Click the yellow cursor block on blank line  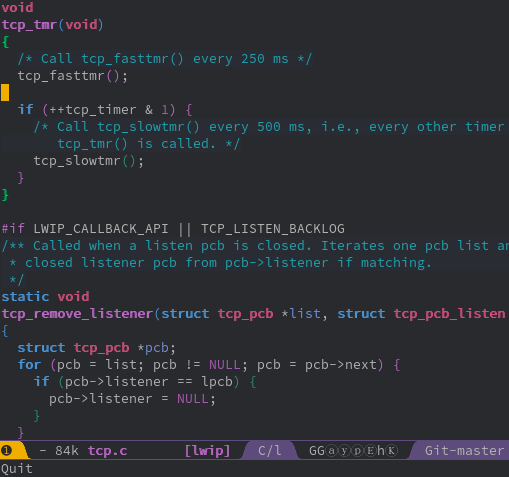point(5,93)
